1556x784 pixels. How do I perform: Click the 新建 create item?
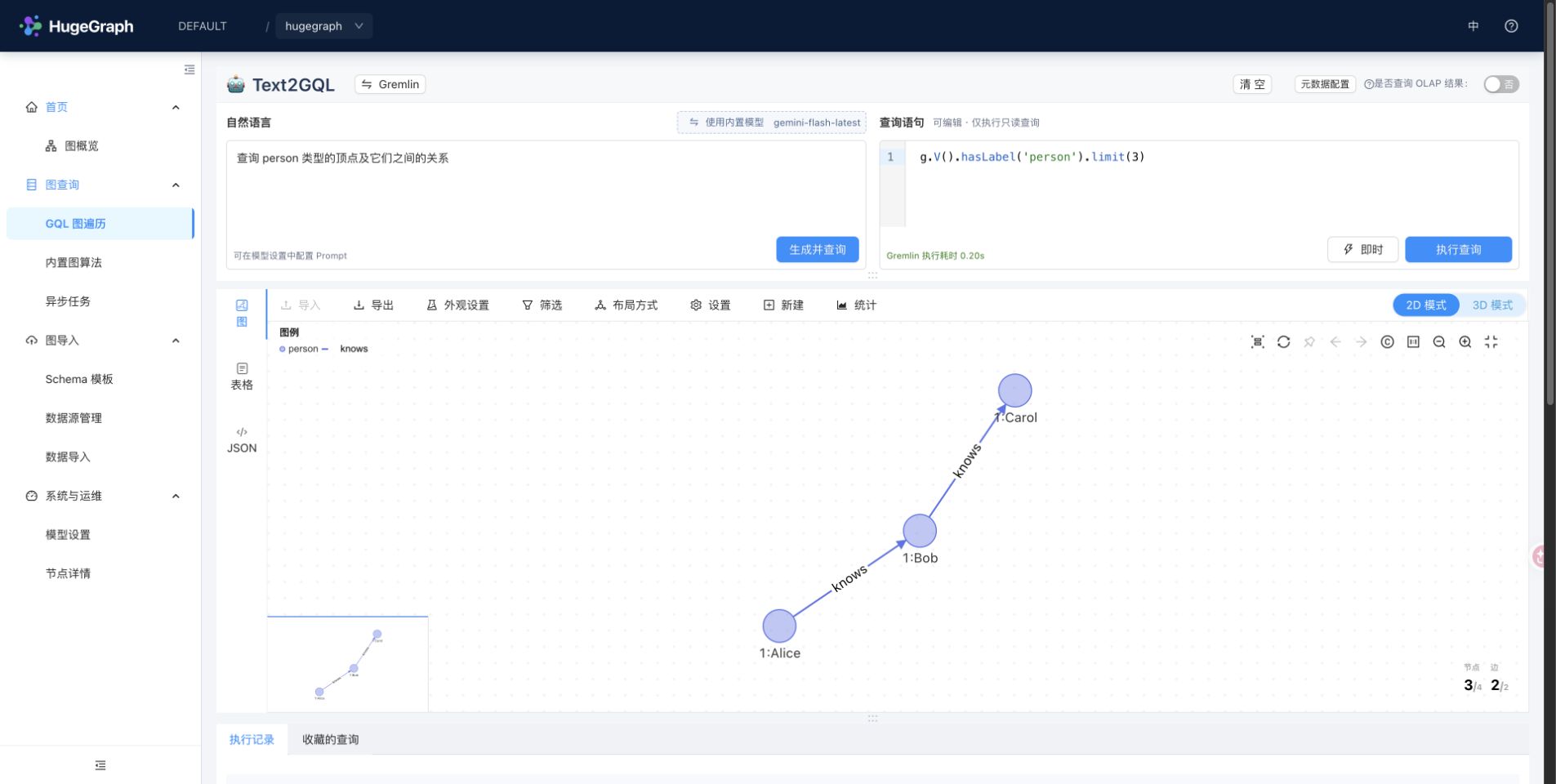pyautogui.click(x=783, y=305)
